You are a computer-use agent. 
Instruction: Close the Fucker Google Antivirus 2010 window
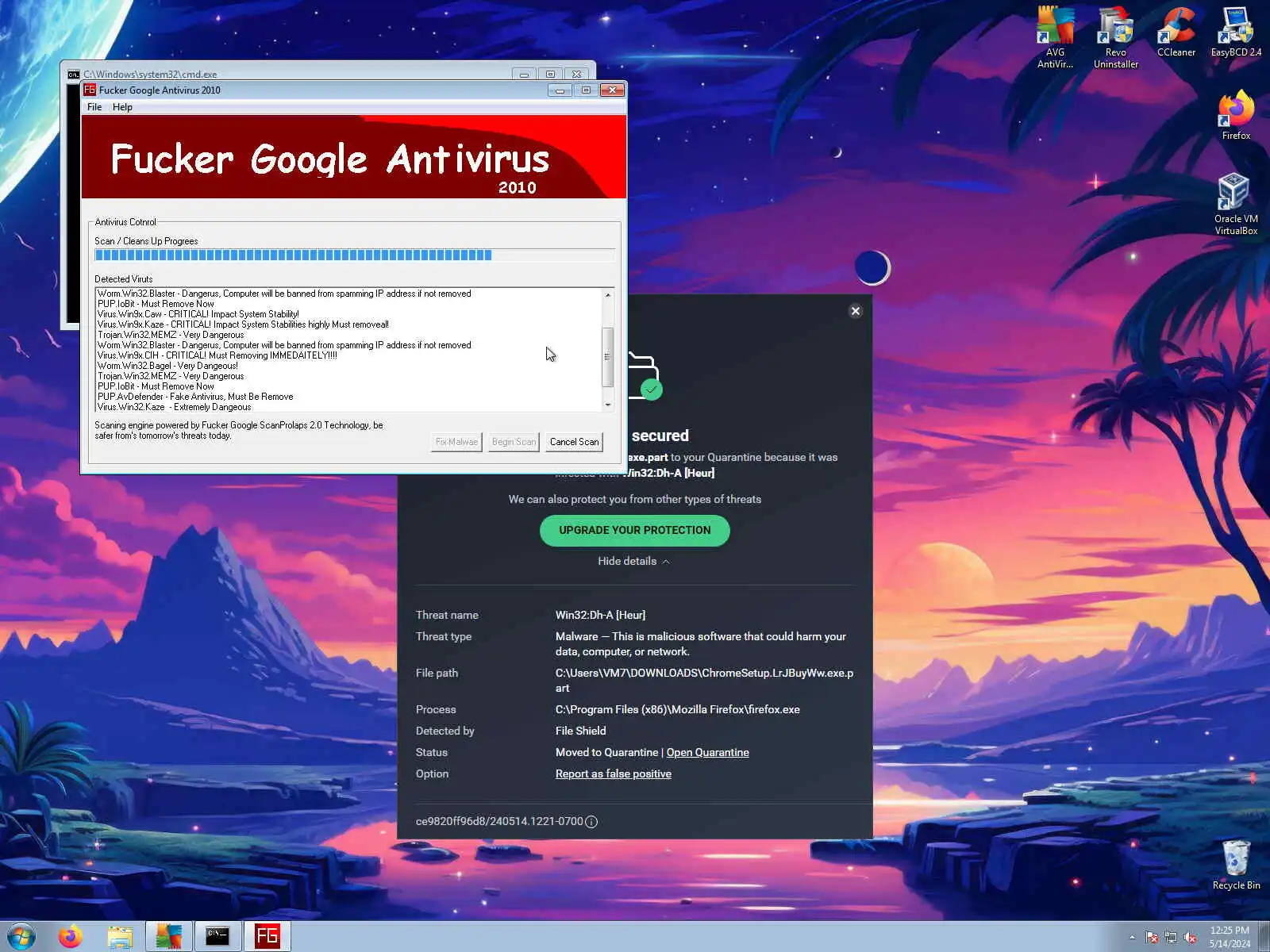point(612,90)
